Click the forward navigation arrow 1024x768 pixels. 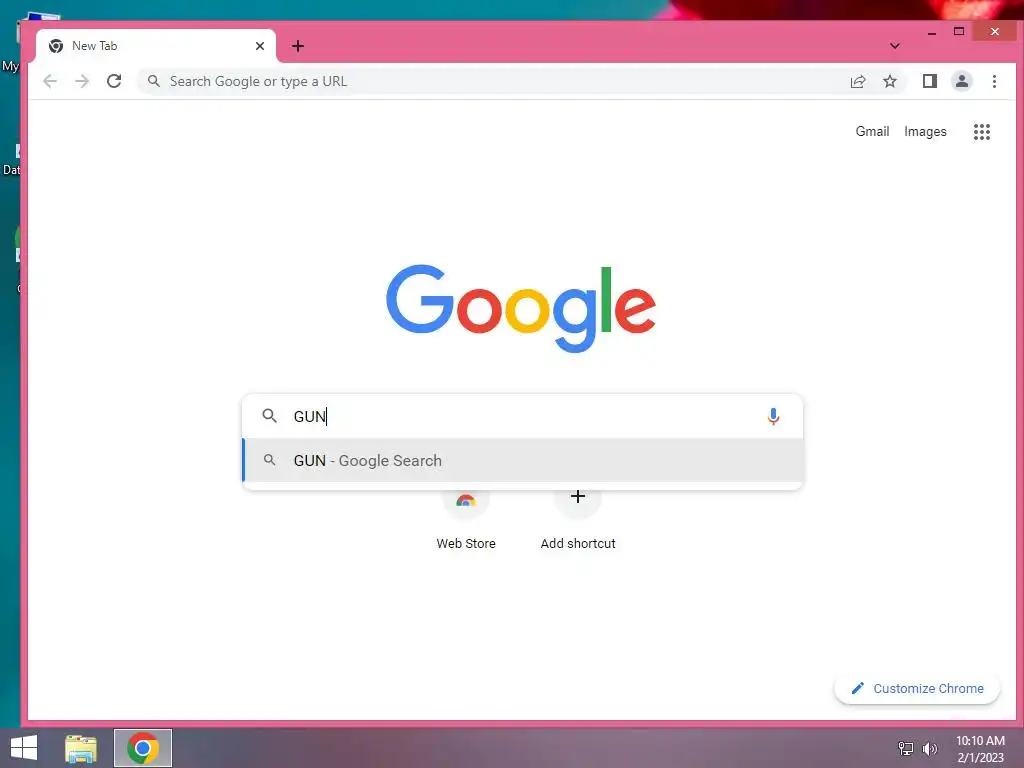click(x=82, y=81)
